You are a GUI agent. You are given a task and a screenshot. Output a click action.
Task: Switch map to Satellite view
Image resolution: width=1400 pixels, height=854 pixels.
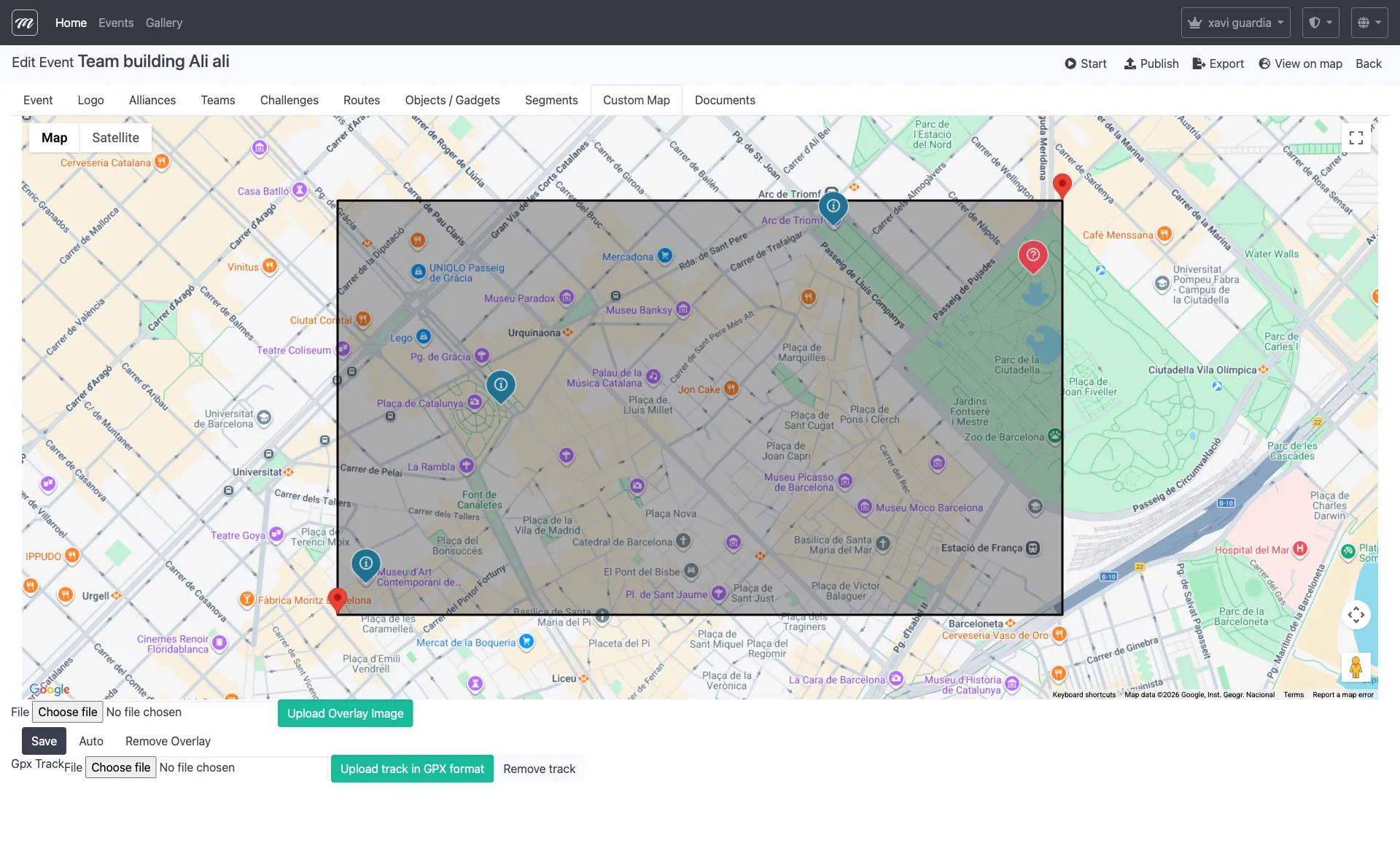point(115,138)
